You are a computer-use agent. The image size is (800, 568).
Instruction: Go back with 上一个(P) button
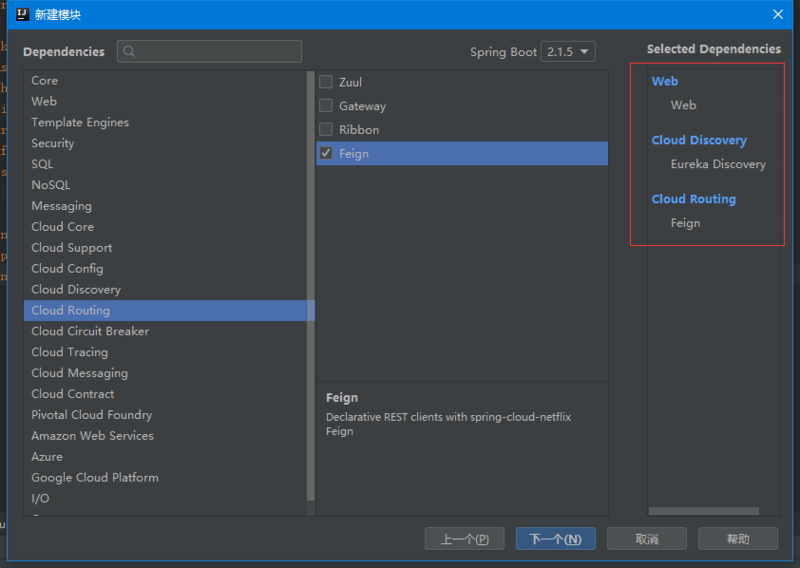[464, 539]
